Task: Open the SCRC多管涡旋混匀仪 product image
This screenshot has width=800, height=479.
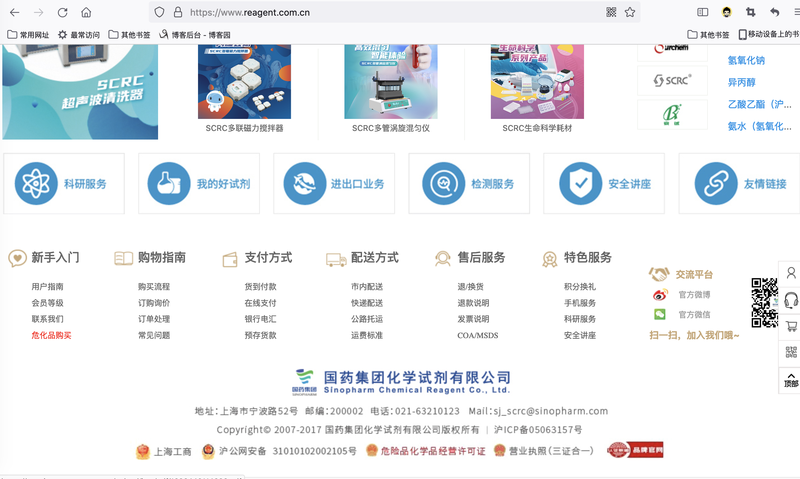Action: pyautogui.click(x=391, y=82)
